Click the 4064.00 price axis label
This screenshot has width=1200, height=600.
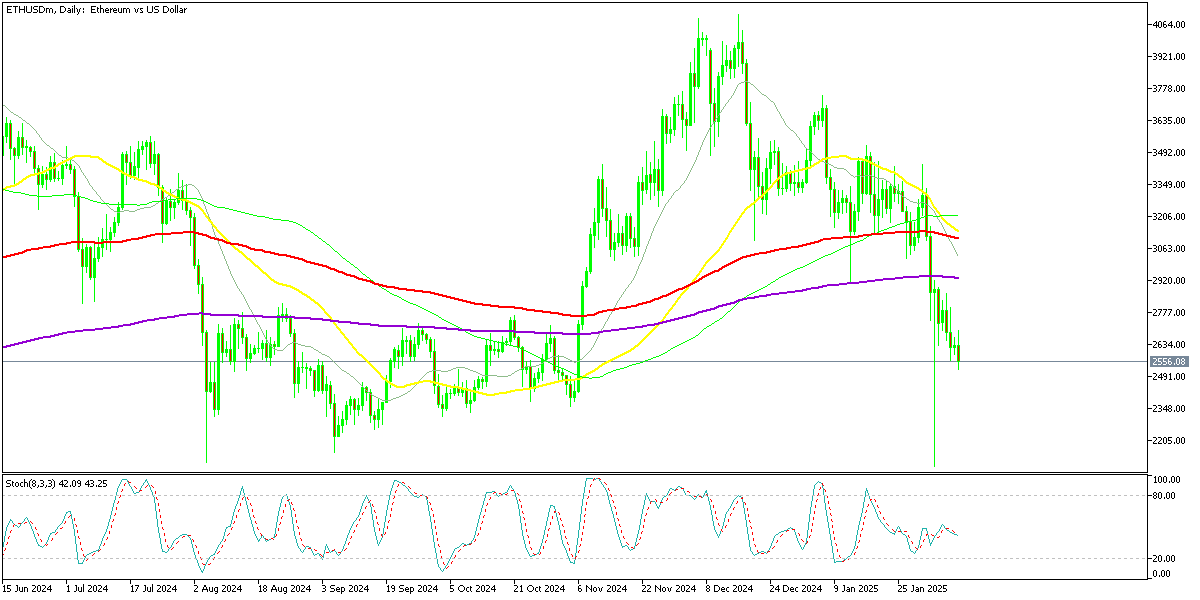[1169, 25]
